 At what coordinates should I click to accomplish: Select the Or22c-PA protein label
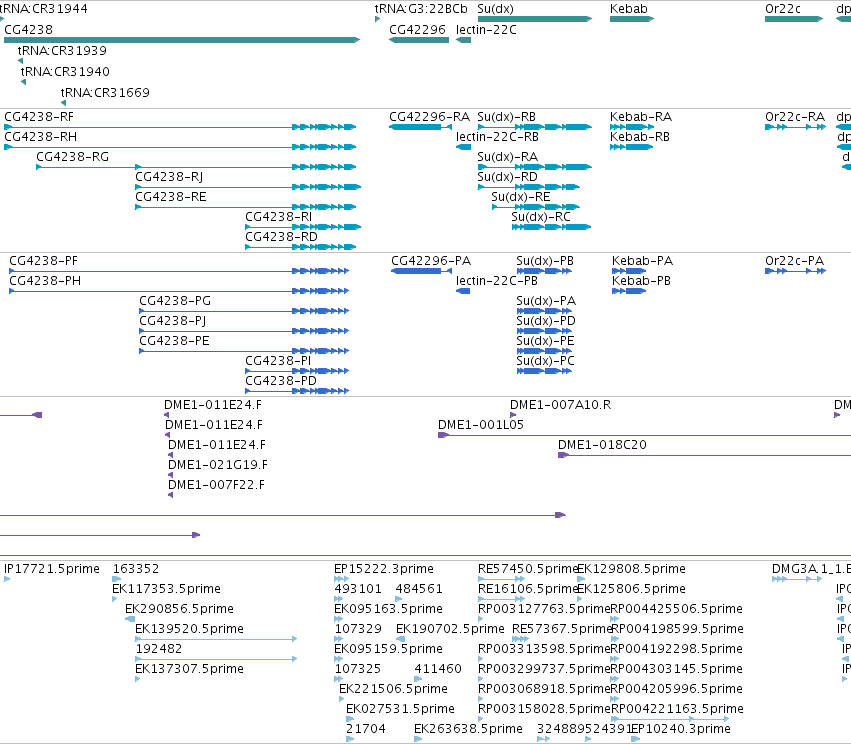click(x=795, y=261)
